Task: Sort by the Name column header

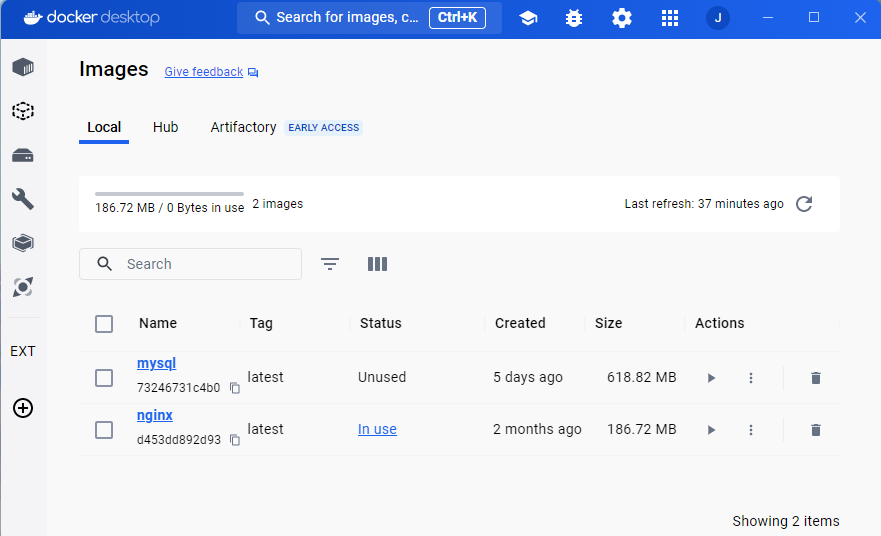Action: (158, 323)
